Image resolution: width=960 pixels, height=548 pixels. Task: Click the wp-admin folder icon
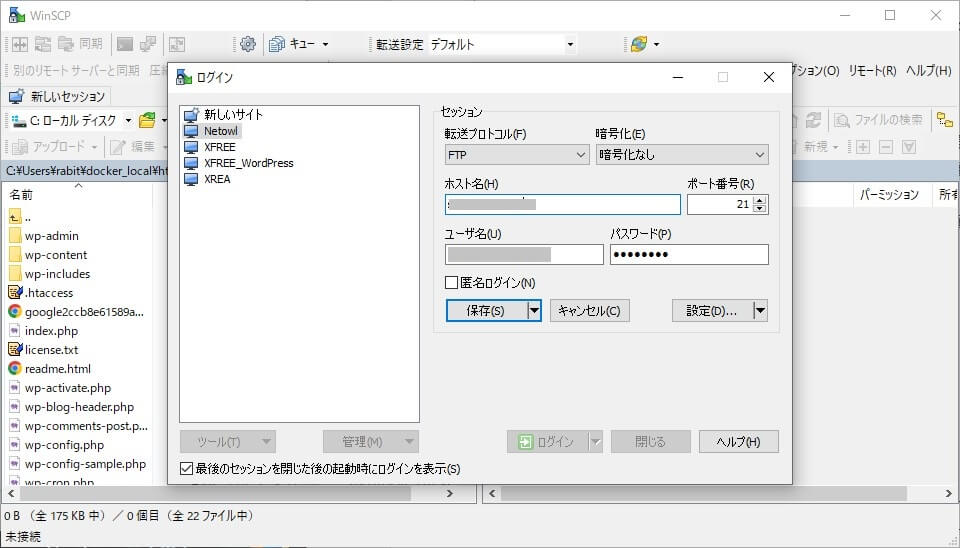click(15, 236)
